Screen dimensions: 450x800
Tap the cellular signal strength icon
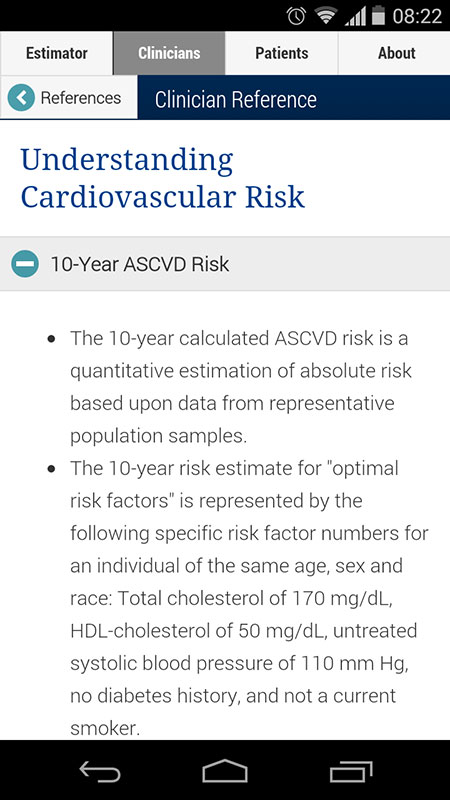click(356, 16)
